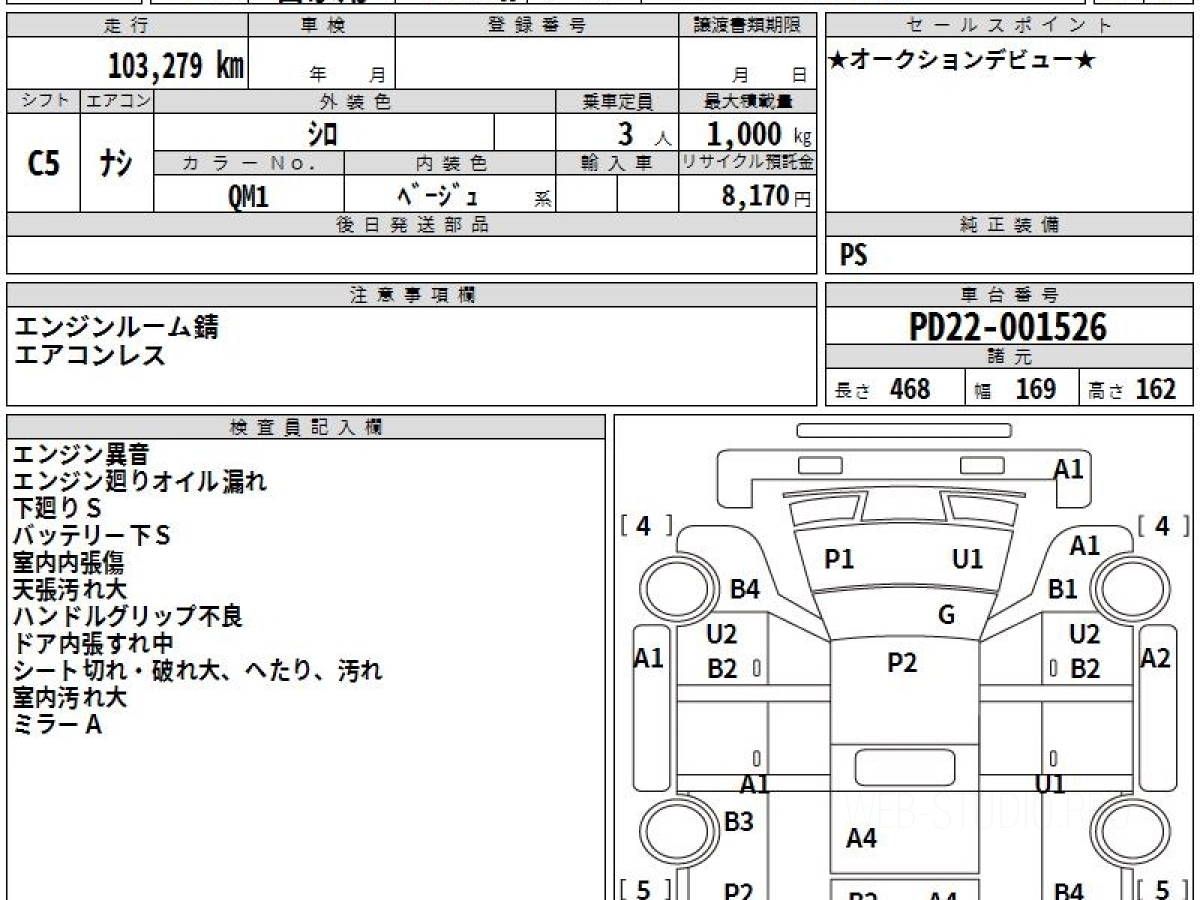
Task: Select the air conditioner value ナシ
Action: [x=116, y=163]
